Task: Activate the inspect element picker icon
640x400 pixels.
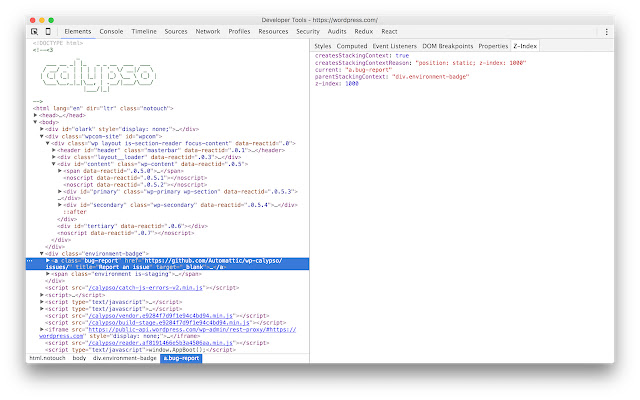Action: click(35, 31)
